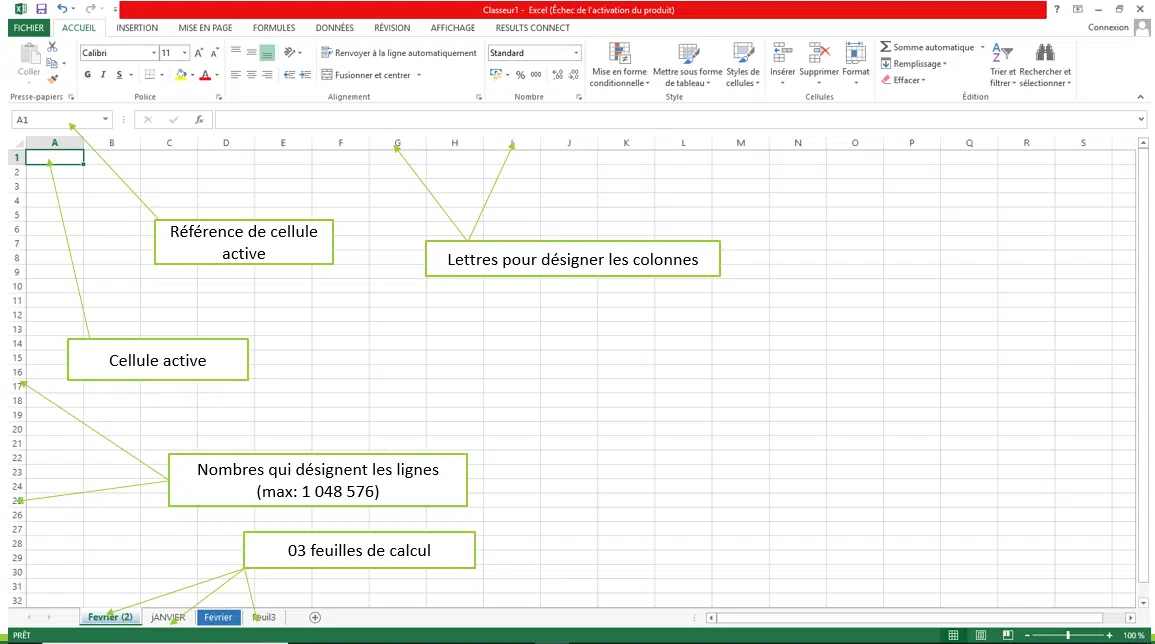Open the Standard number format dropdown

point(576,53)
